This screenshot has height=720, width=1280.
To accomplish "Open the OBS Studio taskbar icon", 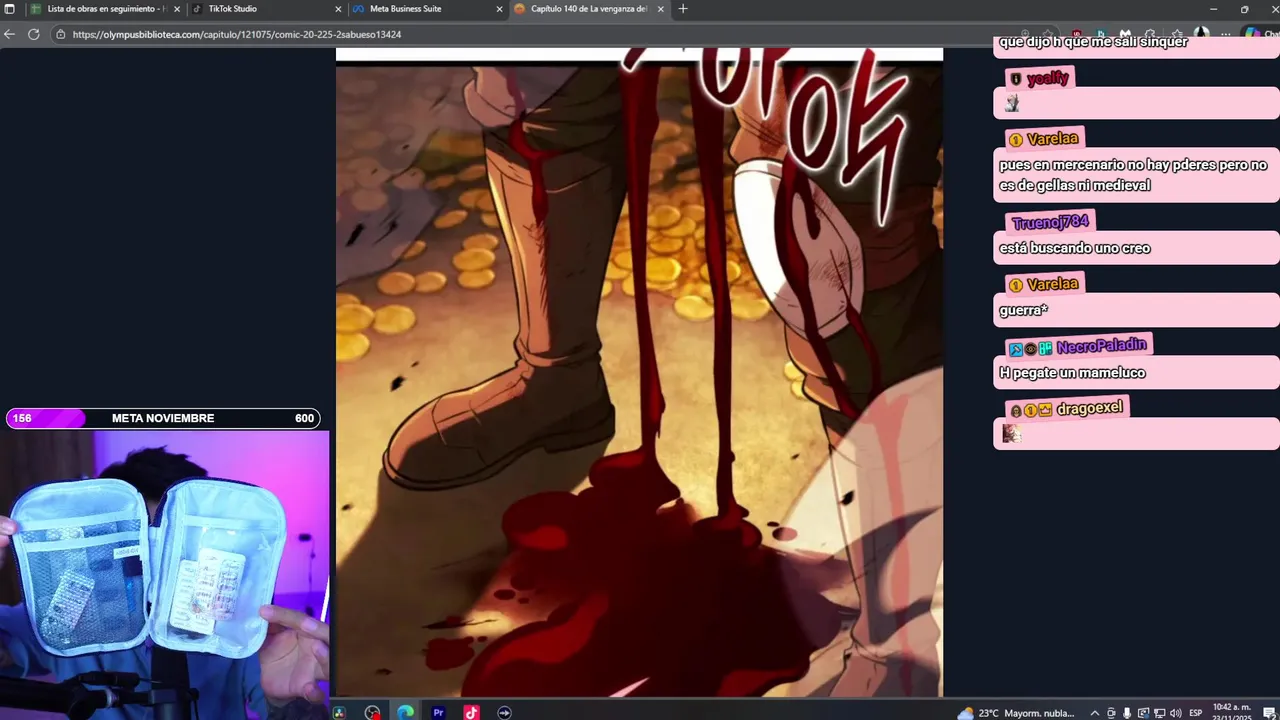I will (372, 712).
